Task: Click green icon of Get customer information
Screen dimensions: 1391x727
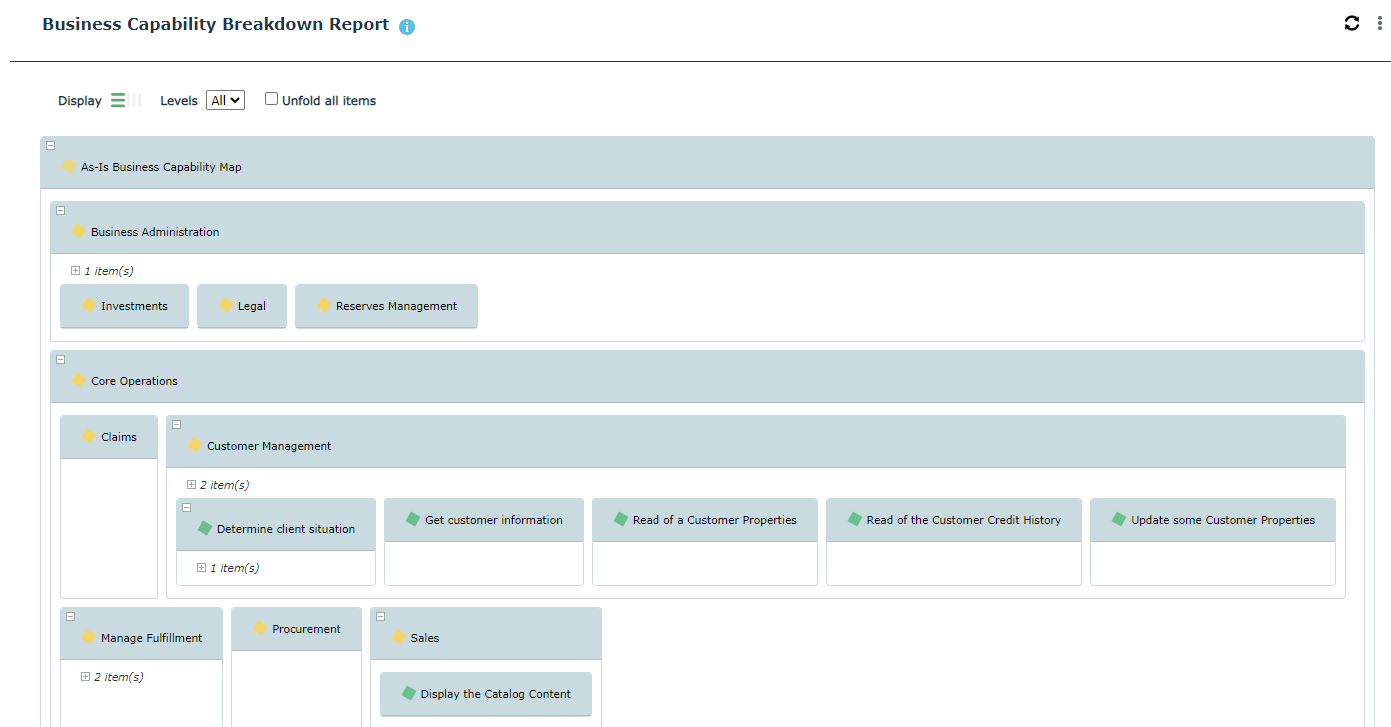Action: click(412, 519)
